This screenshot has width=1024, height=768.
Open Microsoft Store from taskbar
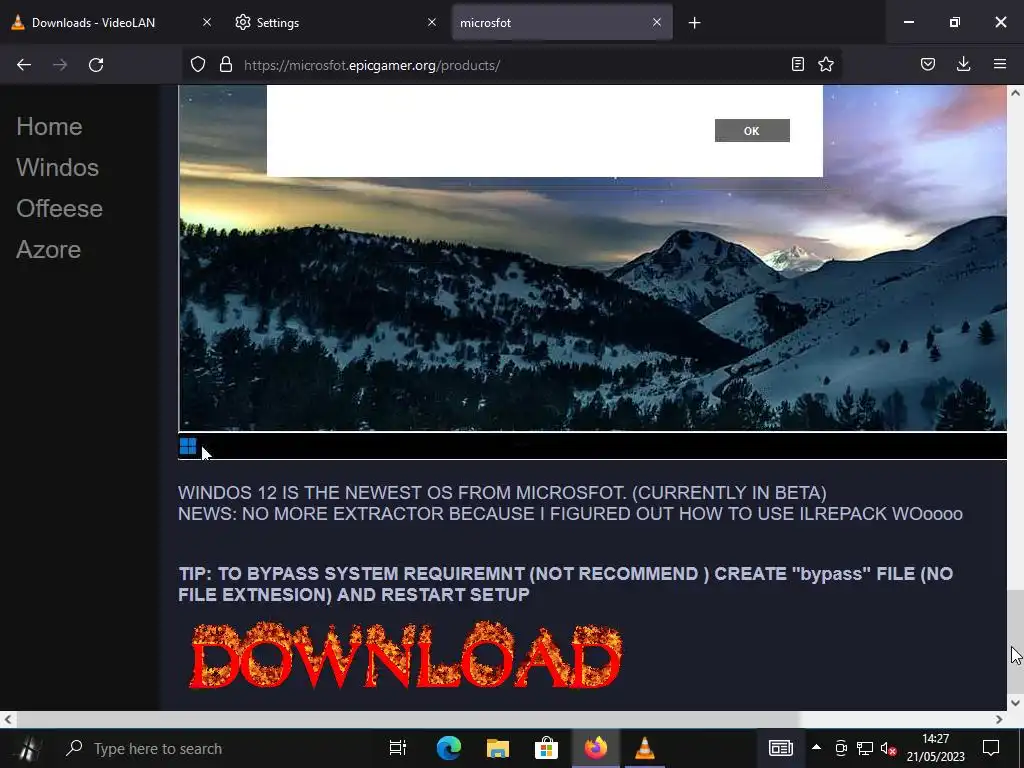coord(547,748)
